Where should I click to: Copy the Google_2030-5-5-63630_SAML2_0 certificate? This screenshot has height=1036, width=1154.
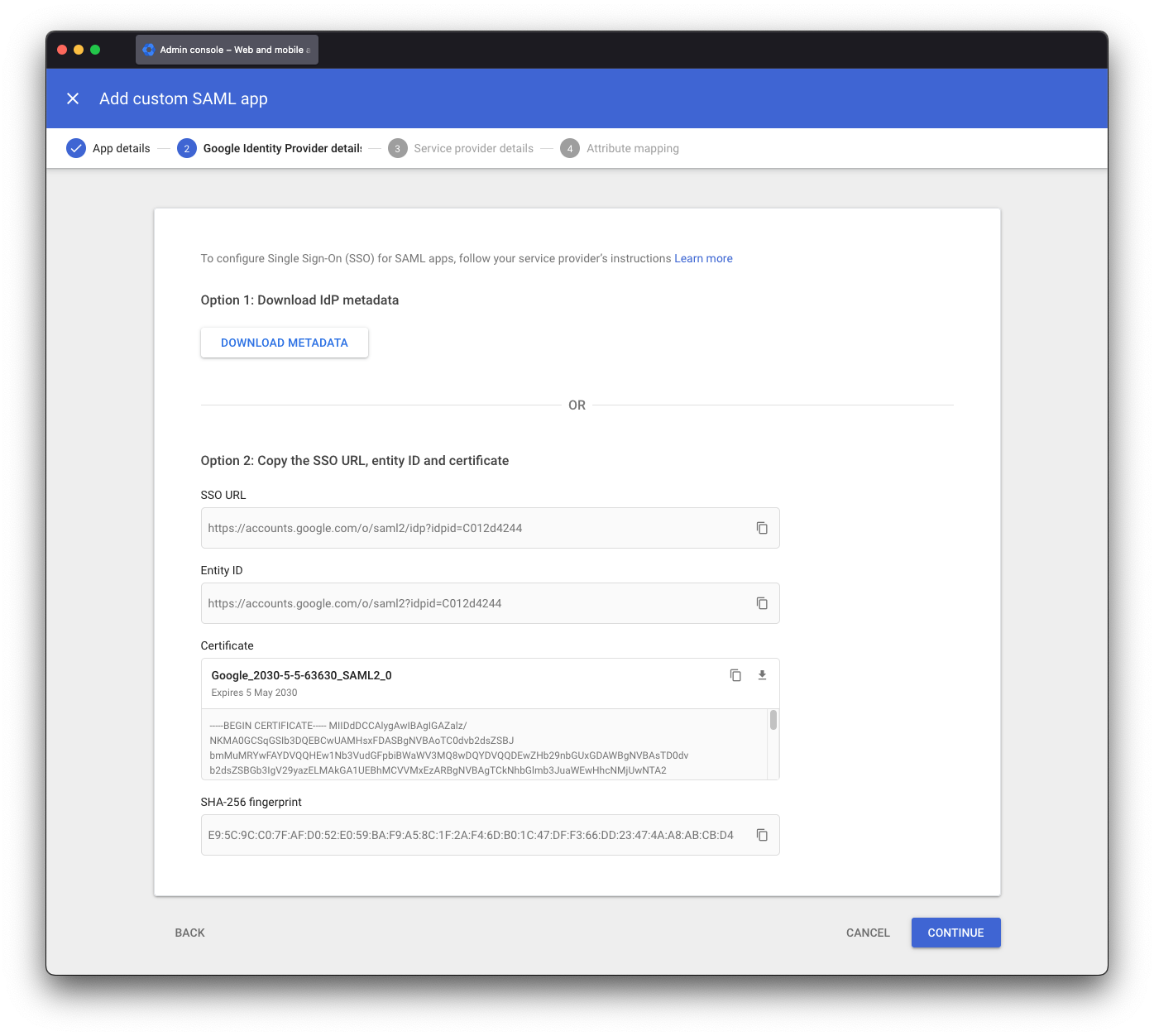735,674
